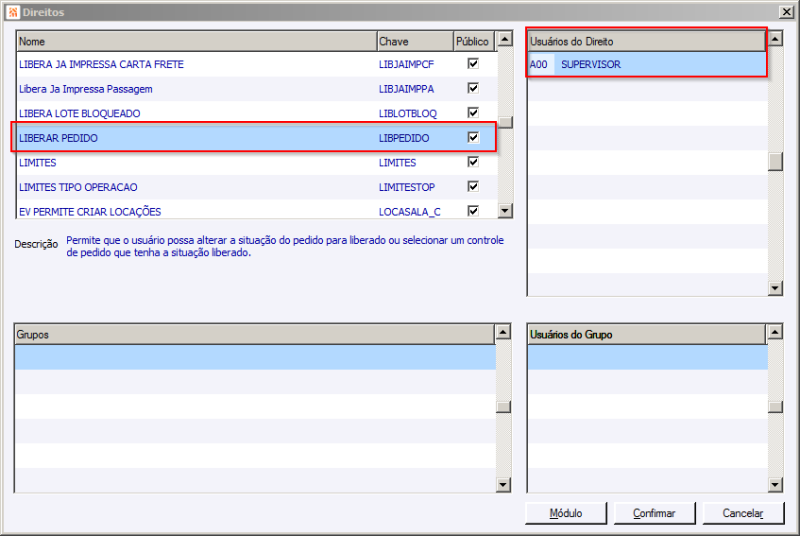
Task: Sort rights list by Chave column header
Action: [x=415, y=41]
